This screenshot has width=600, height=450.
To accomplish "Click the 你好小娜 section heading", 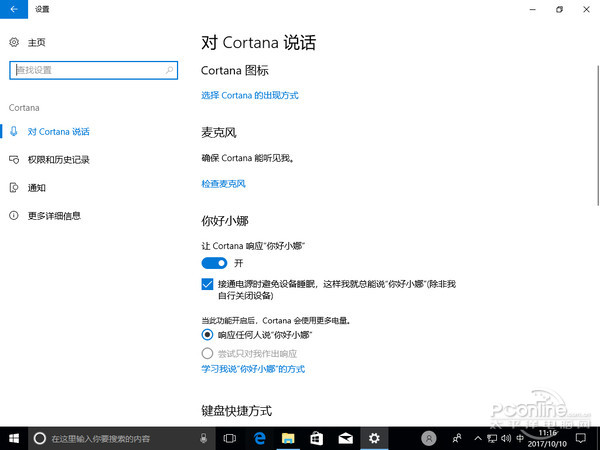I will click(225, 221).
